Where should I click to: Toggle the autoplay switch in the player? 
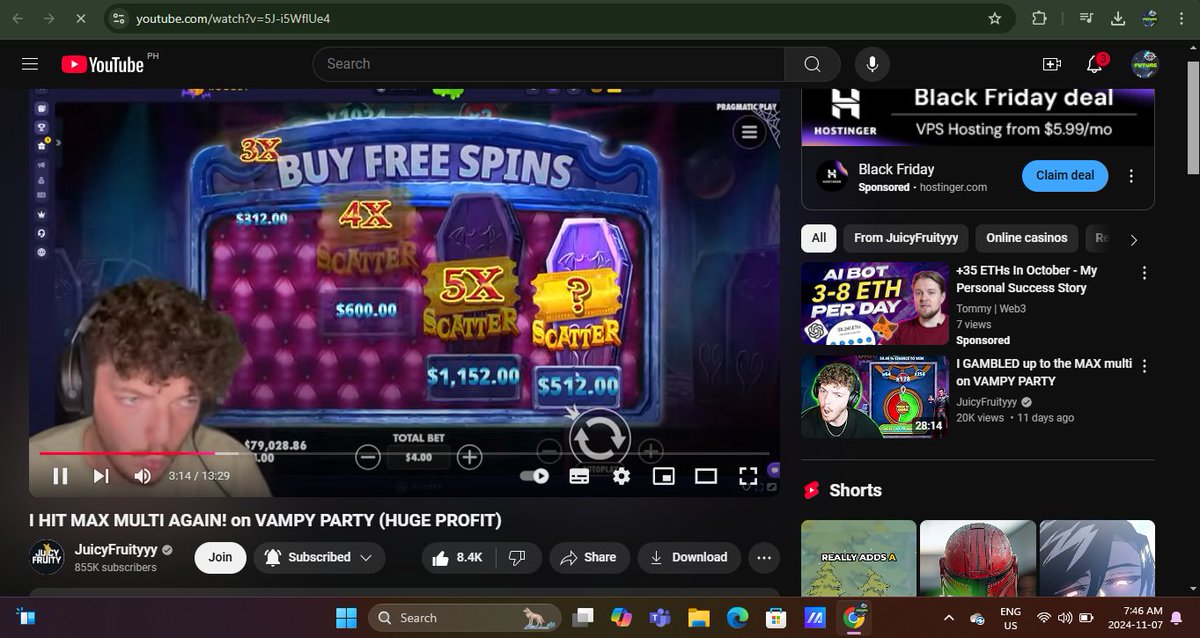[x=533, y=477]
